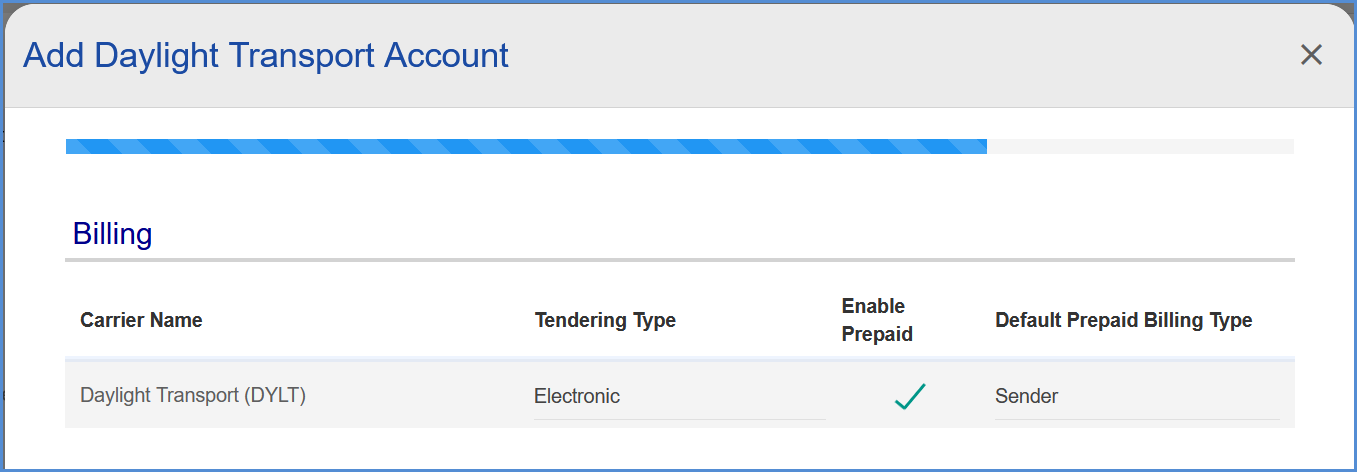The image size is (1357, 472).
Task: Click empty gray title bar beside the title
Action: pyautogui.click(x=900, y=55)
